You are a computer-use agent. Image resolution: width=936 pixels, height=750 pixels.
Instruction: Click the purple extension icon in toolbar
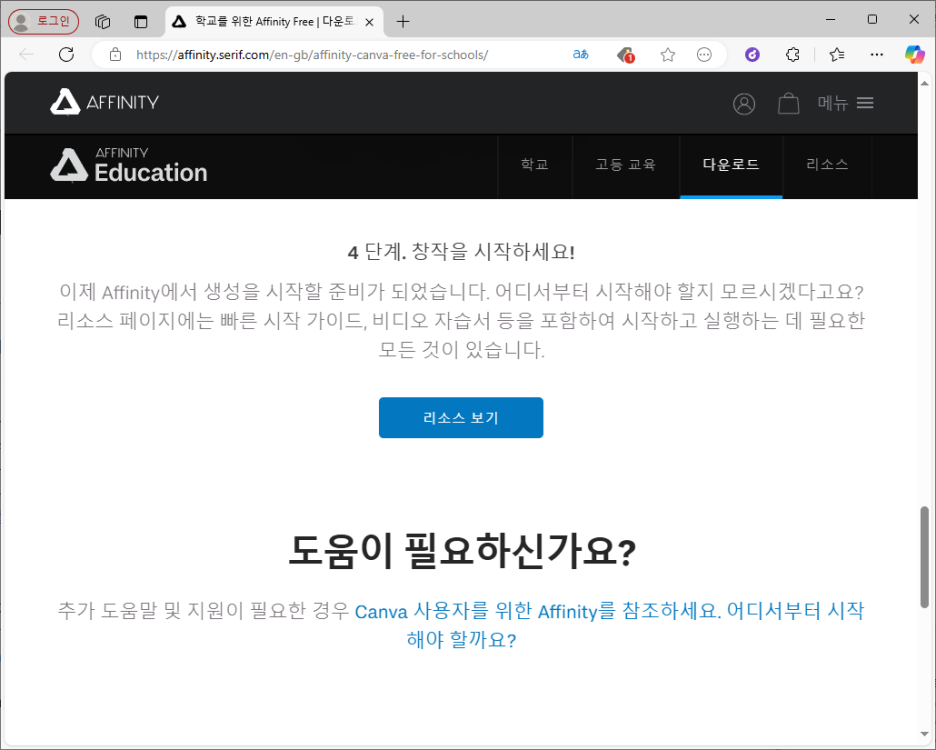(x=752, y=55)
